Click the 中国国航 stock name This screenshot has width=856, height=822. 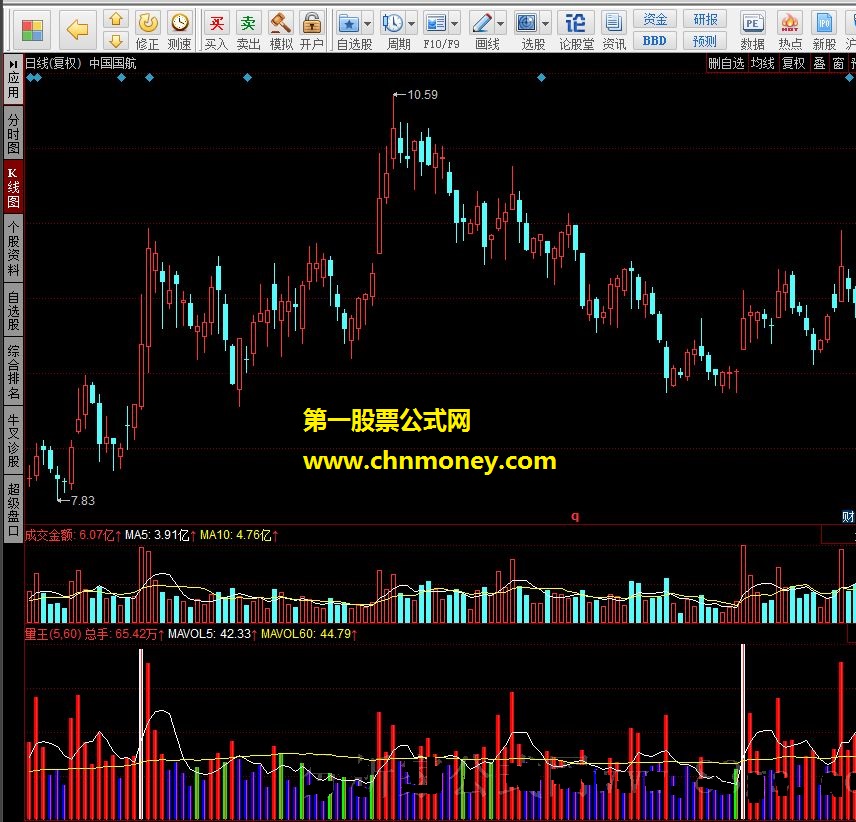[112, 63]
